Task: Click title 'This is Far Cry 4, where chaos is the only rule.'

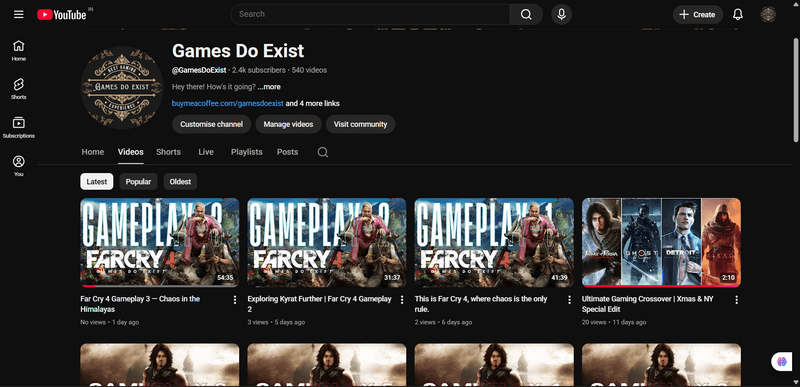Action: point(481,304)
